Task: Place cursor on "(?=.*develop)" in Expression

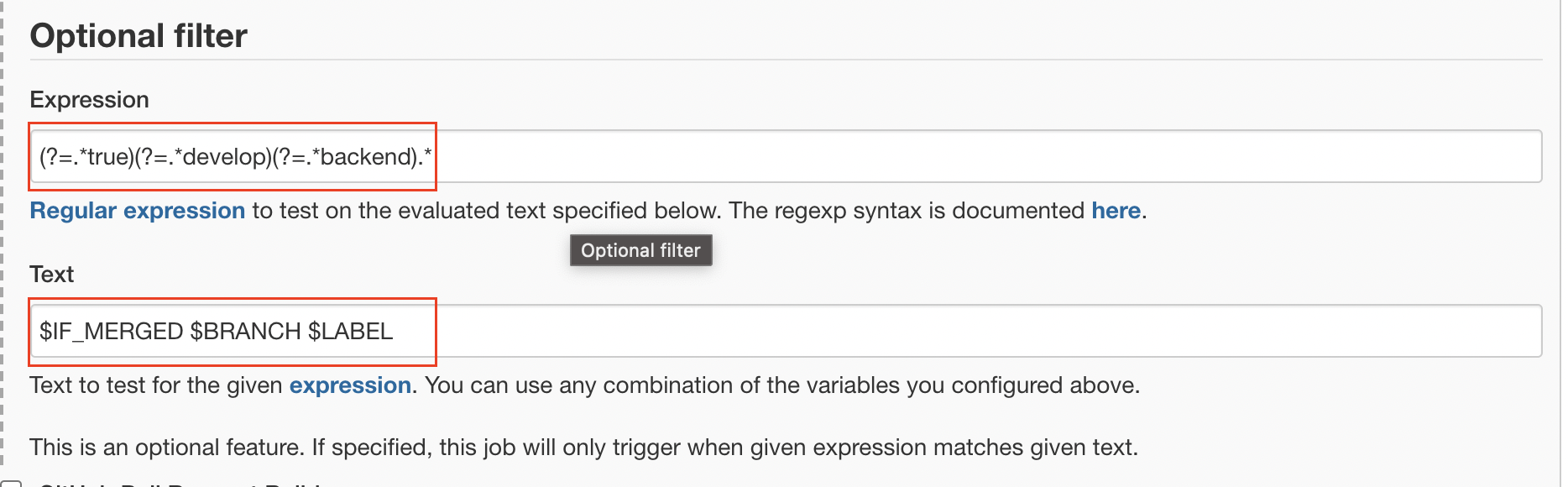Action: click(x=203, y=156)
